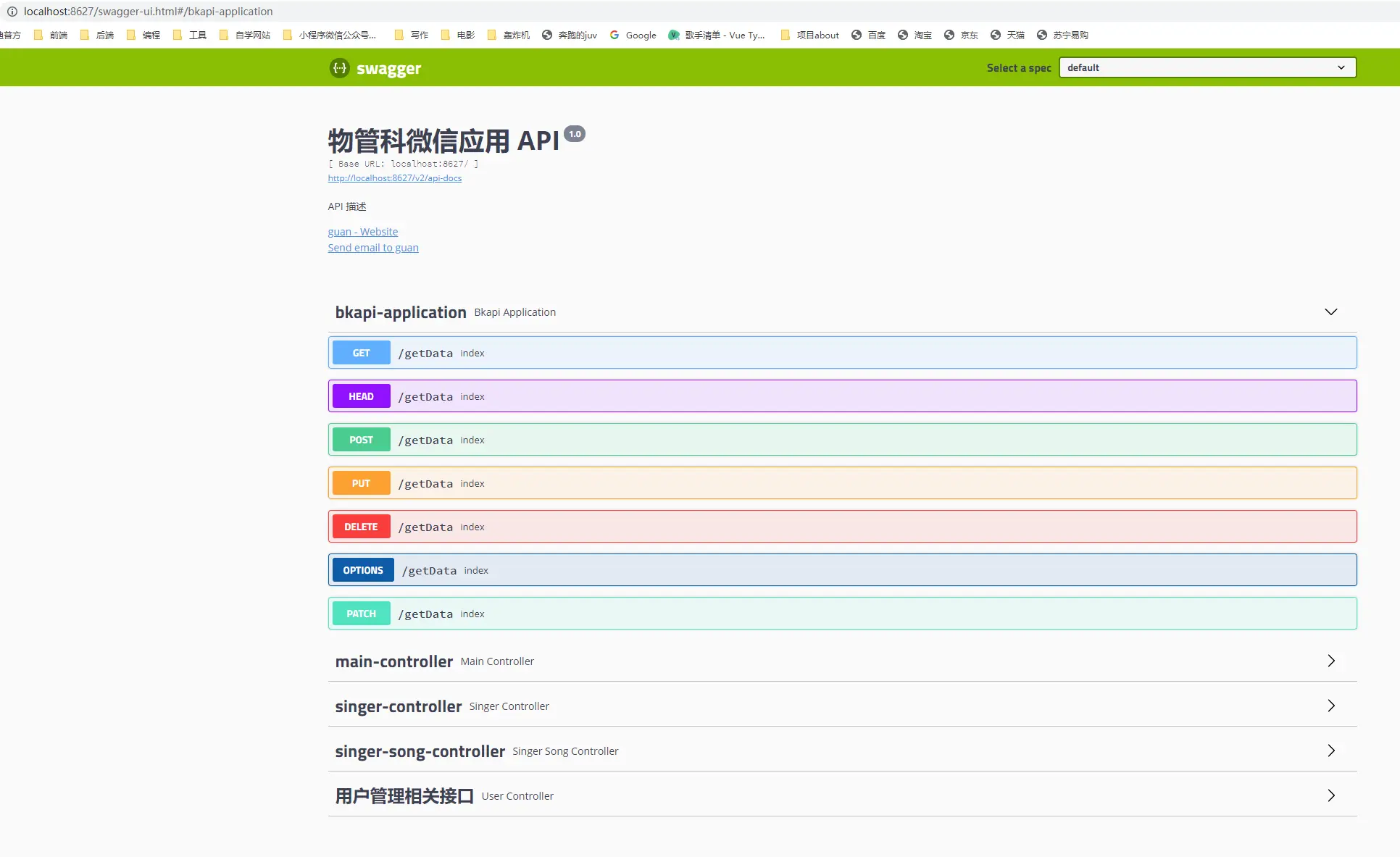Open the 苏宁易购 bookmark

coord(1062,35)
